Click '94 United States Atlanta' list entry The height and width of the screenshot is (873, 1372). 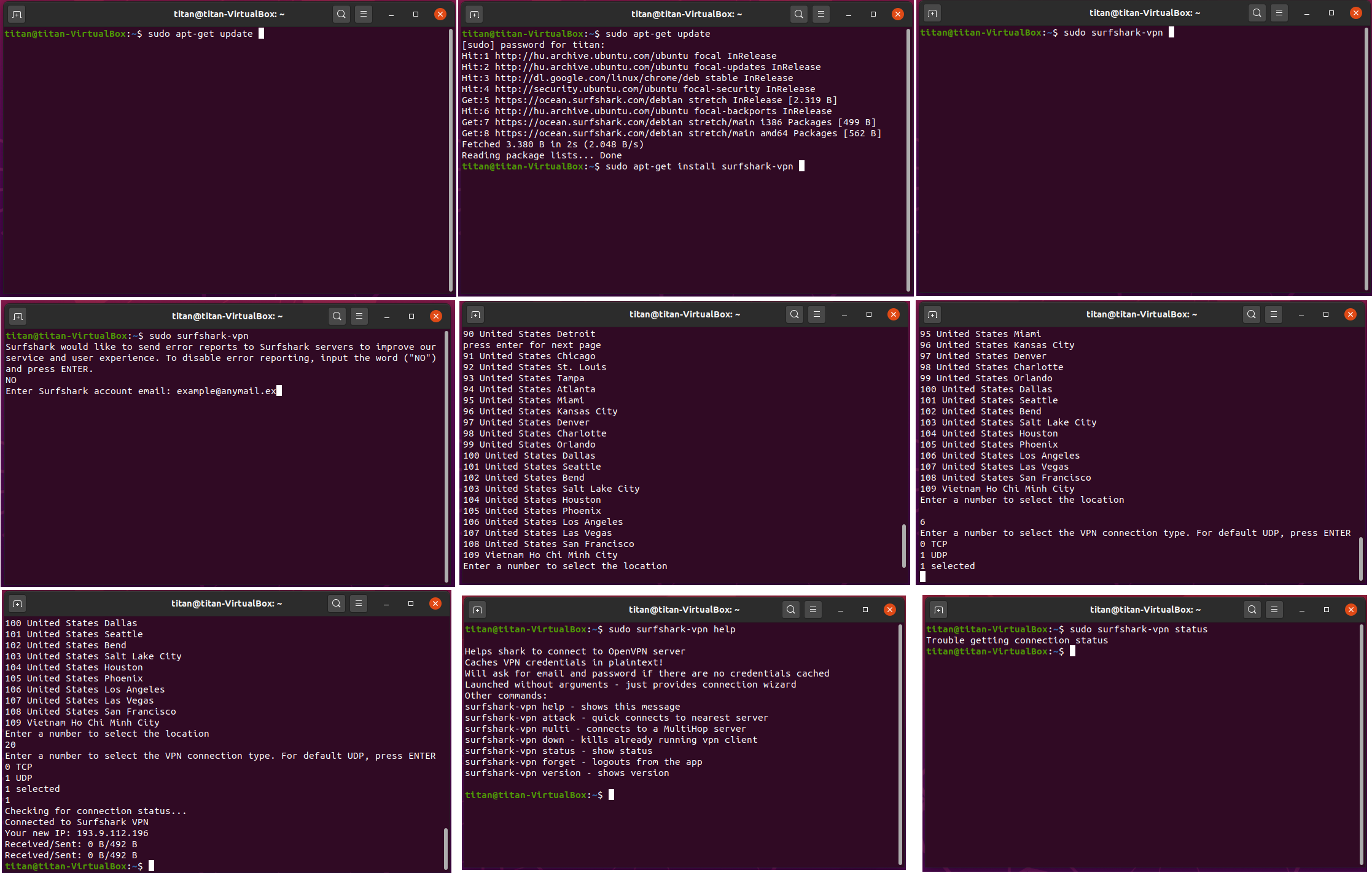click(x=529, y=389)
